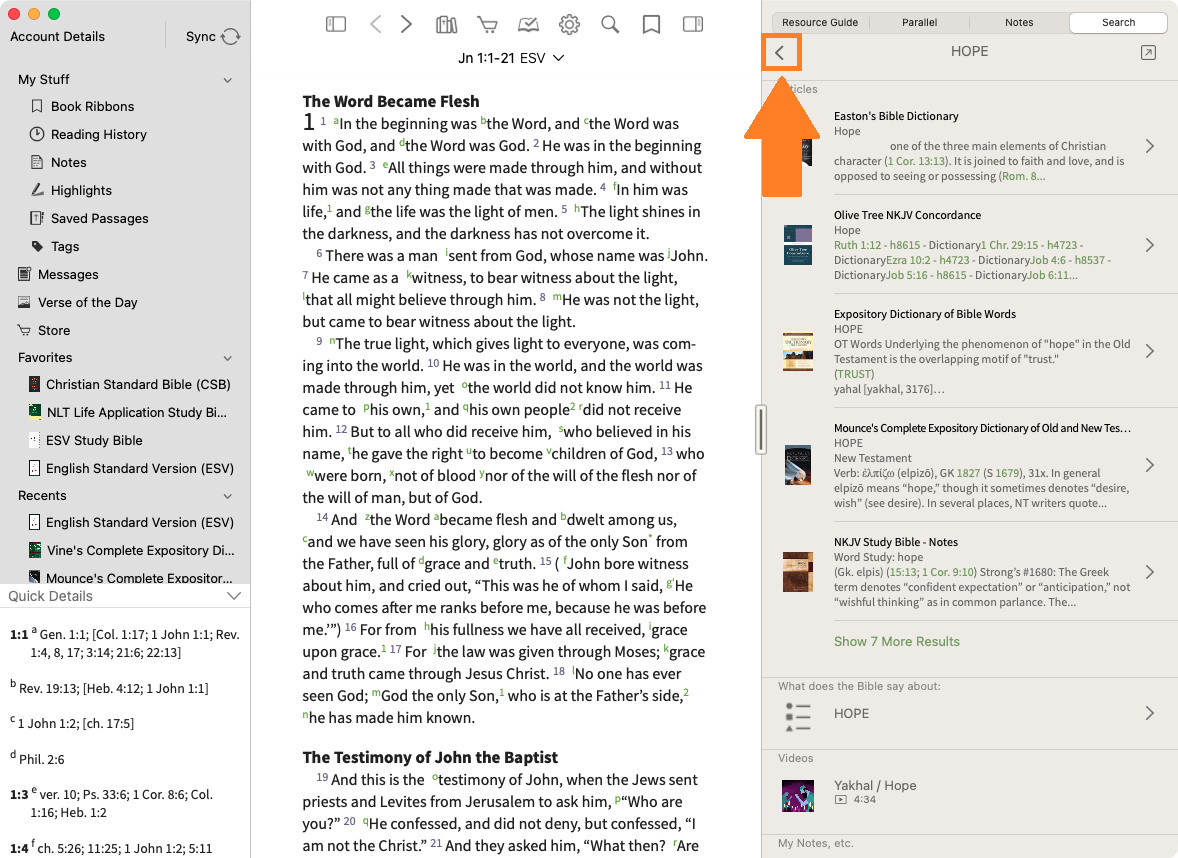Collapse the Quick Details panel

tap(234, 596)
